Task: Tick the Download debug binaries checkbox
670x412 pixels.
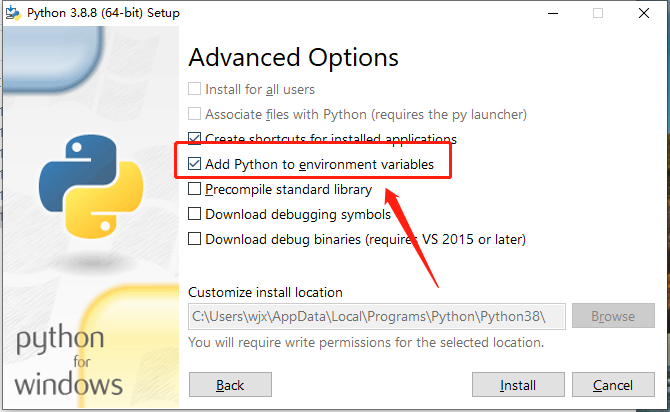Action: click(x=195, y=239)
